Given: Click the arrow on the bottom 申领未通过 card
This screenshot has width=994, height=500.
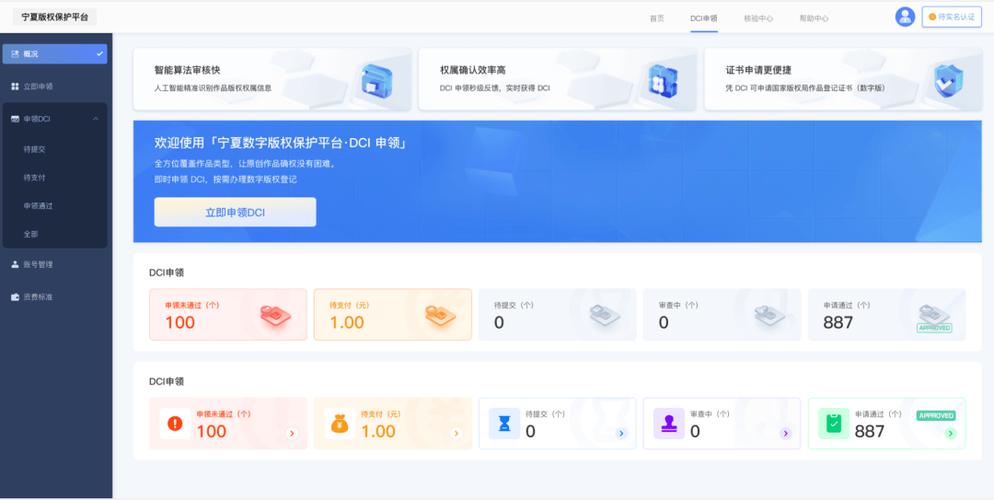Looking at the screenshot, I should (292, 433).
